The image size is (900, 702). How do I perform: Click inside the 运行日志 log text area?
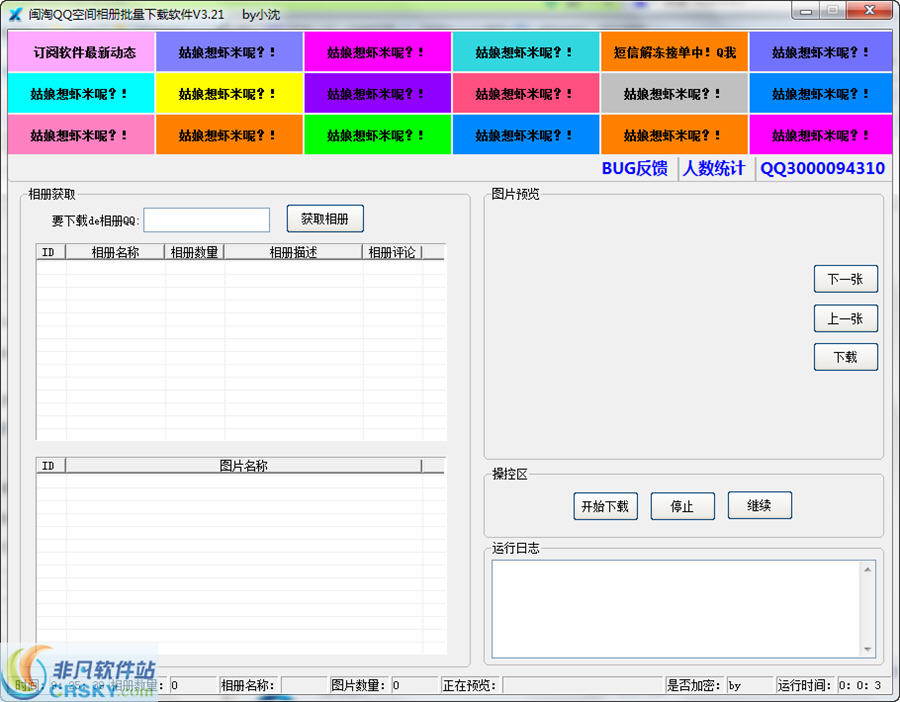[x=676, y=609]
